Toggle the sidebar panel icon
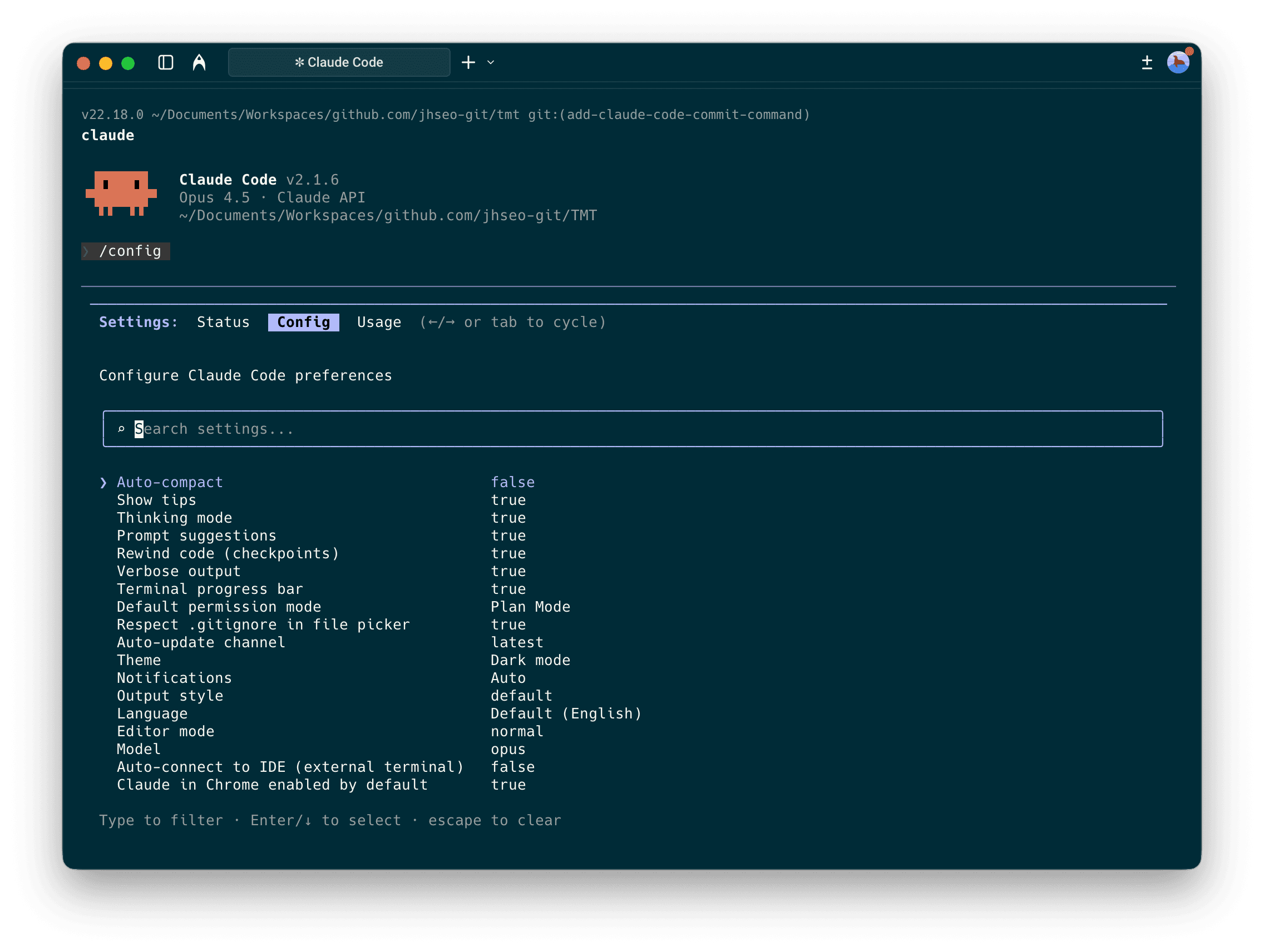The image size is (1264, 952). 166,62
